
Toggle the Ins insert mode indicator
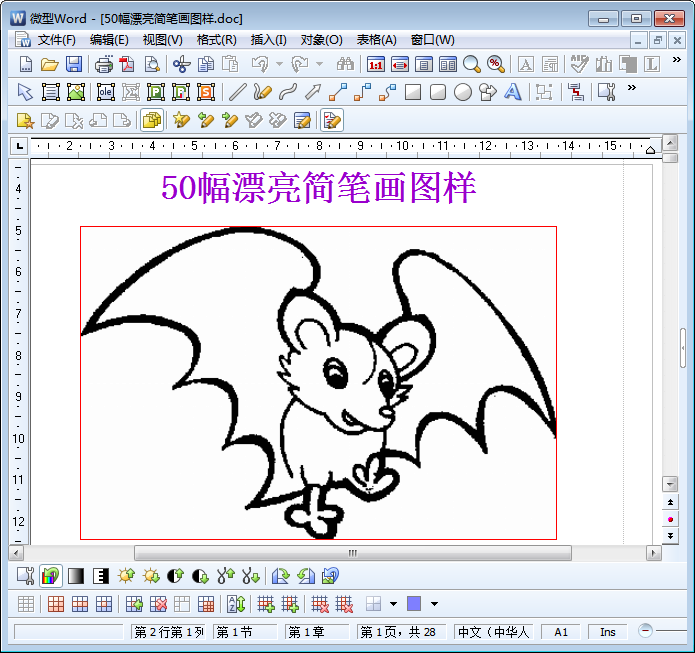pyautogui.click(x=608, y=632)
